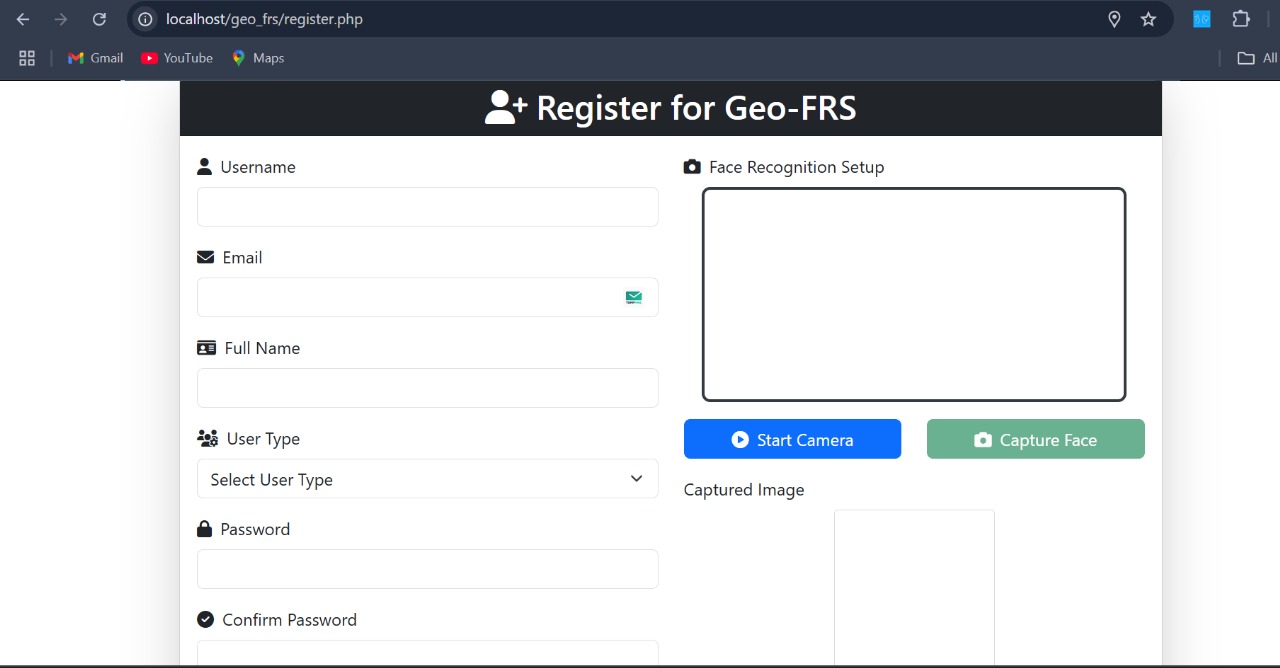The width and height of the screenshot is (1280, 668).
Task: Click the person-add icon in the page header
Action: [505, 107]
